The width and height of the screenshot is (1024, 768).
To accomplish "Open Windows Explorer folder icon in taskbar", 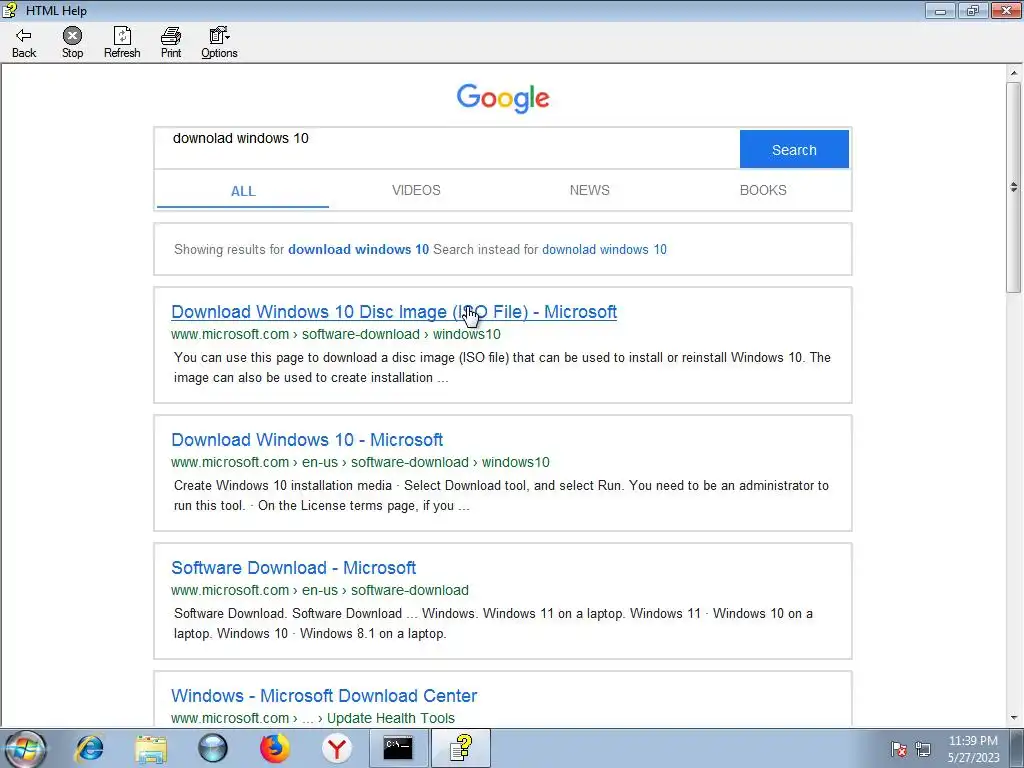I will [151, 748].
